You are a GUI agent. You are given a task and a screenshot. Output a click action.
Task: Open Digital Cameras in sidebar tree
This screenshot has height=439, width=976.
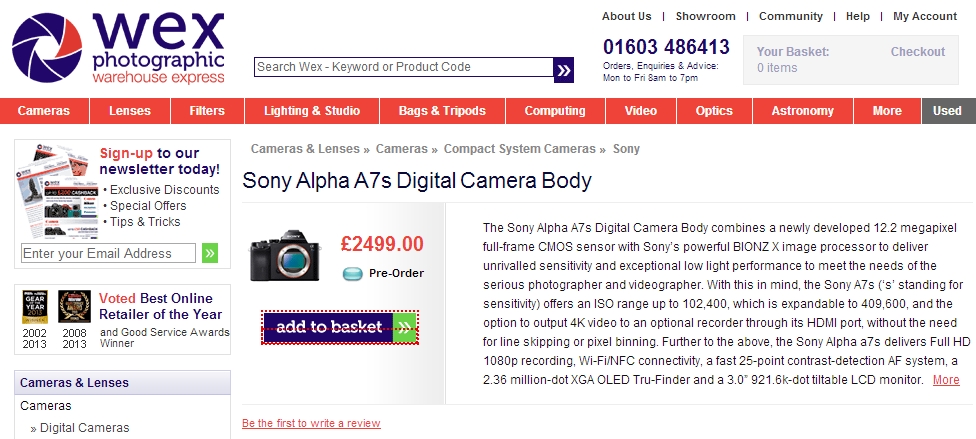(x=84, y=428)
